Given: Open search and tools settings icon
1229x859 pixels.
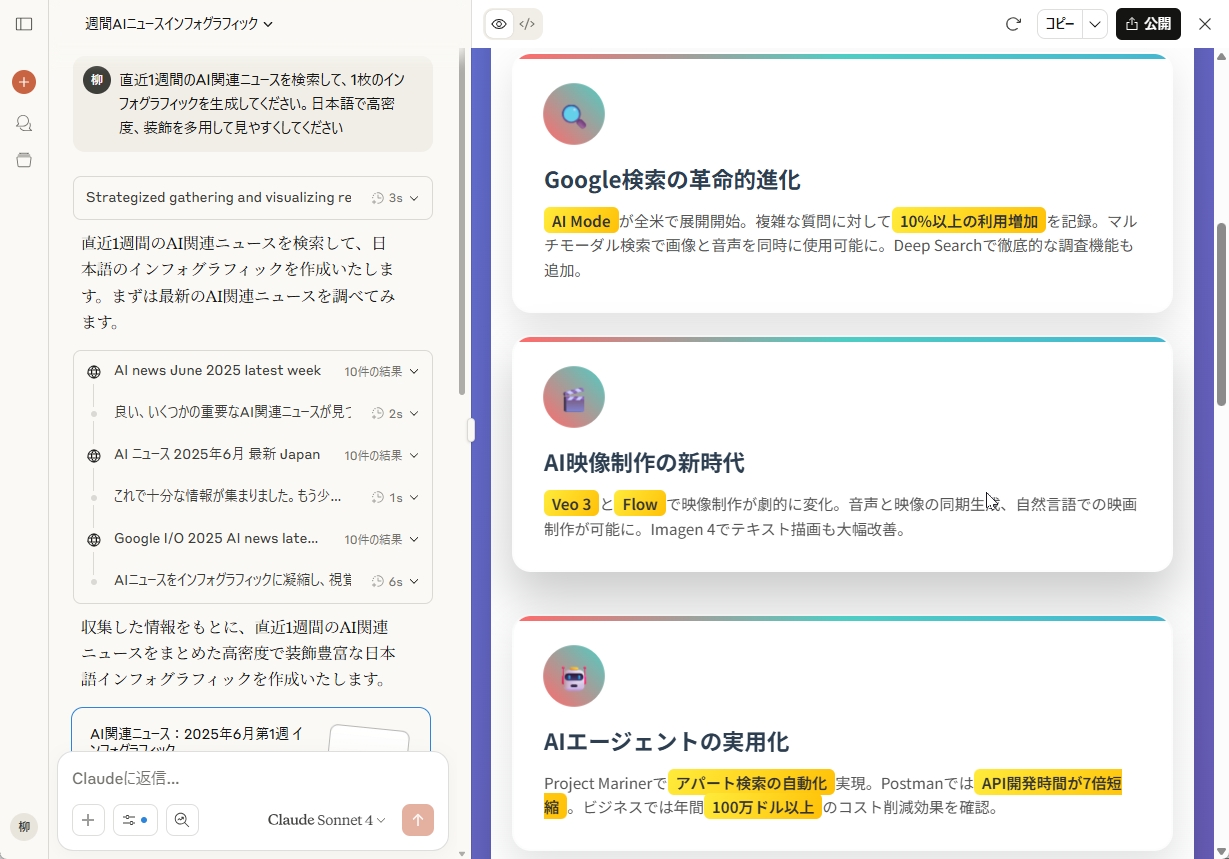Looking at the screenshot, I should (135, 820).
